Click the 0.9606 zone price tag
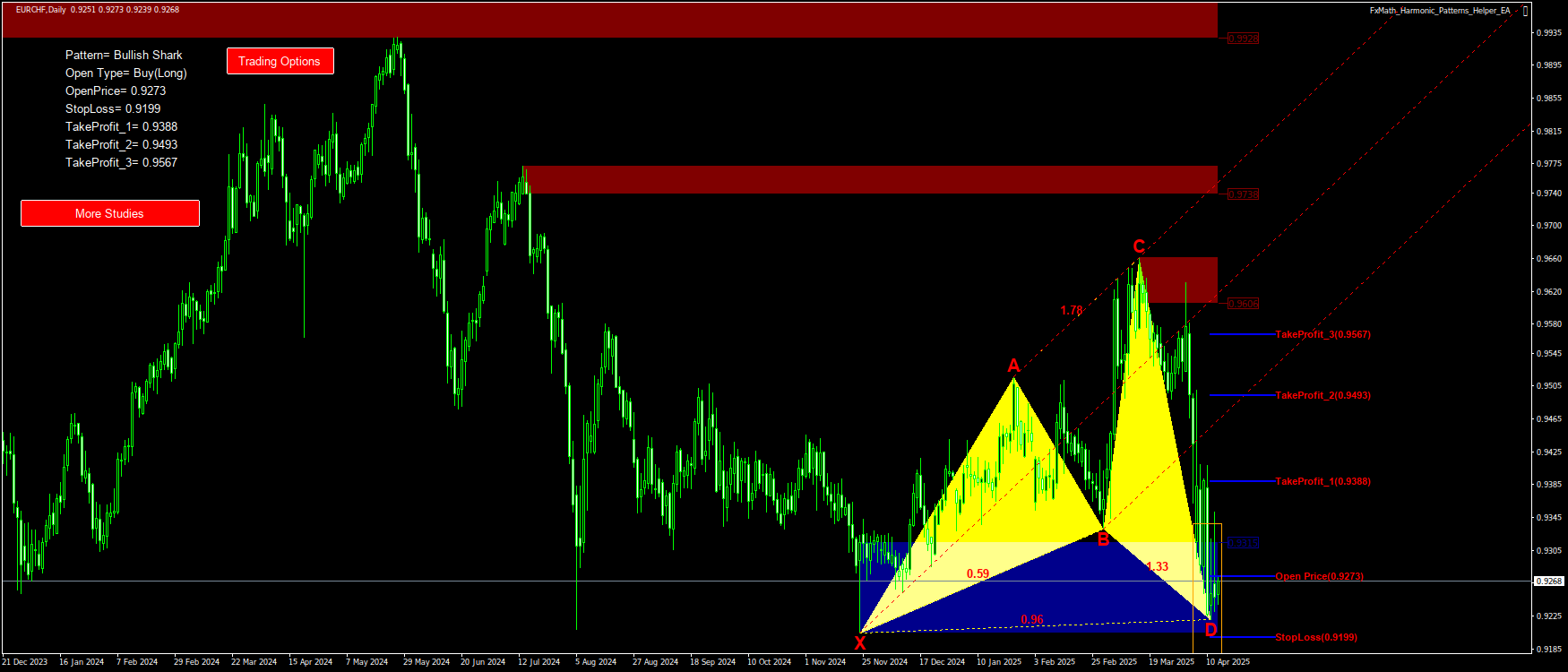 click(1243, 304)
